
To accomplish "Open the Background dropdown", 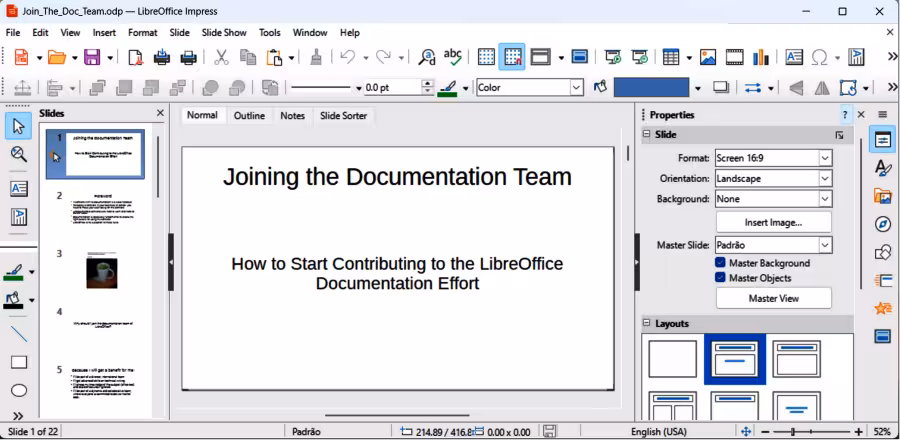I will click(774, 199).
